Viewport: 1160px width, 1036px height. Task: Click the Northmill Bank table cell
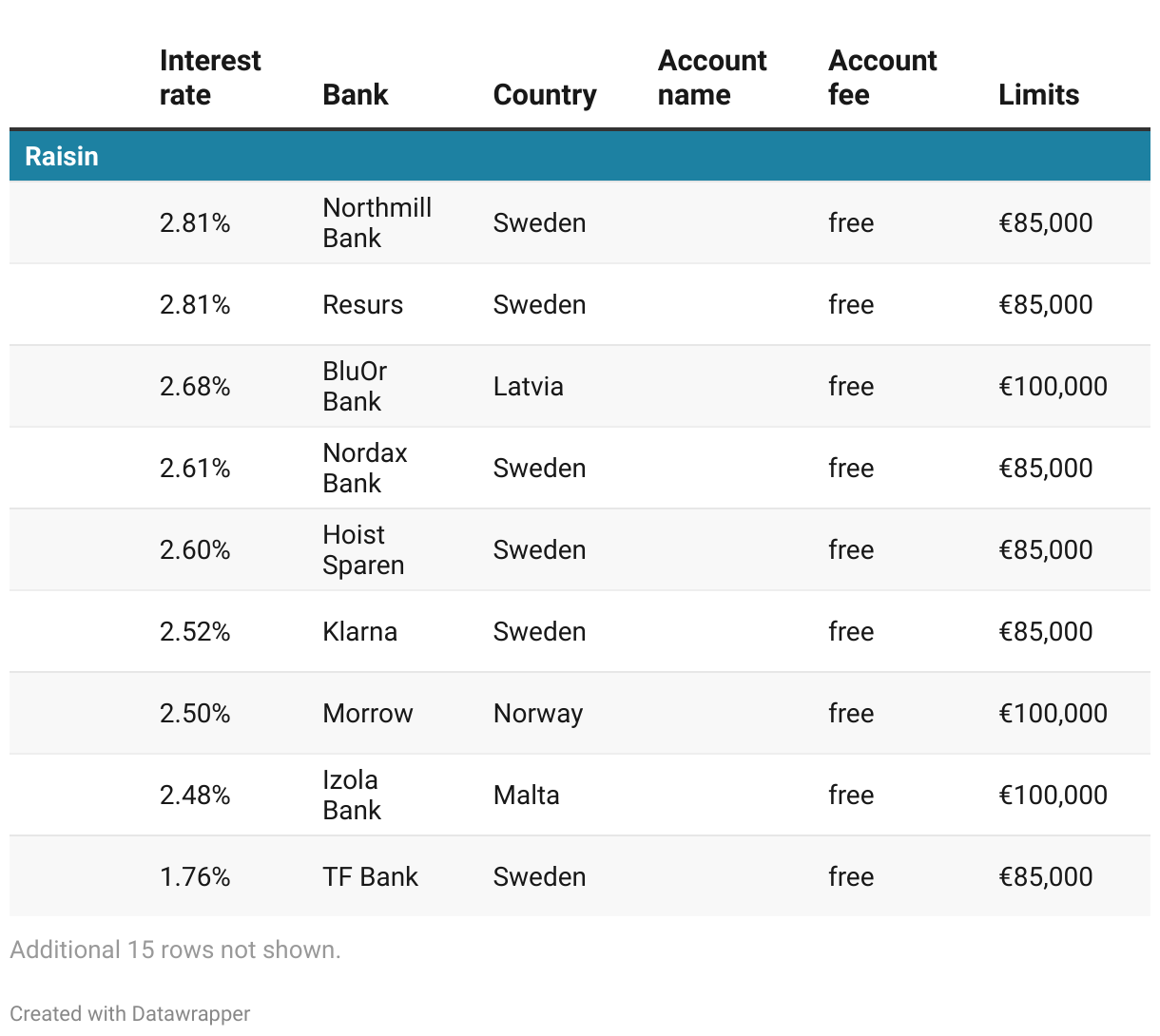(377, 222)
